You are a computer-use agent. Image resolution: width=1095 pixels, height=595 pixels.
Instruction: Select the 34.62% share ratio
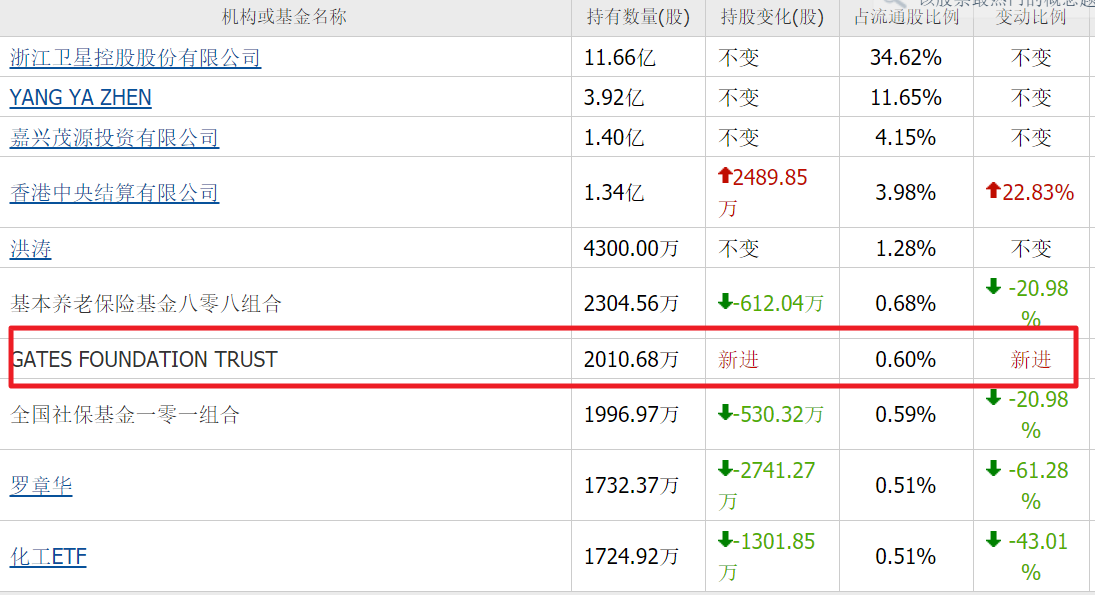906,57
